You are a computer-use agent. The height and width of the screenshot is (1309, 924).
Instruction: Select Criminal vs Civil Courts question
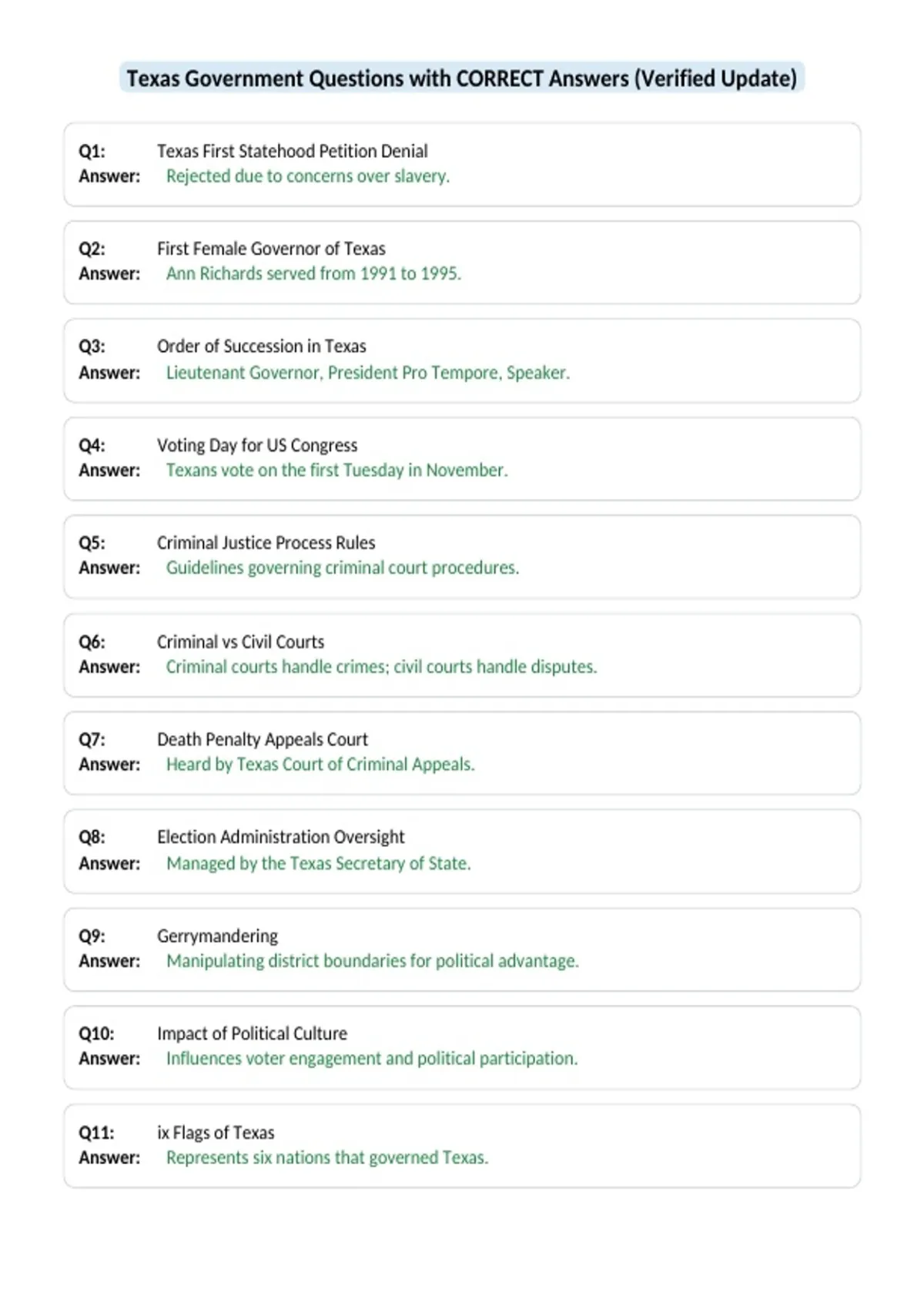click(240, 641)
